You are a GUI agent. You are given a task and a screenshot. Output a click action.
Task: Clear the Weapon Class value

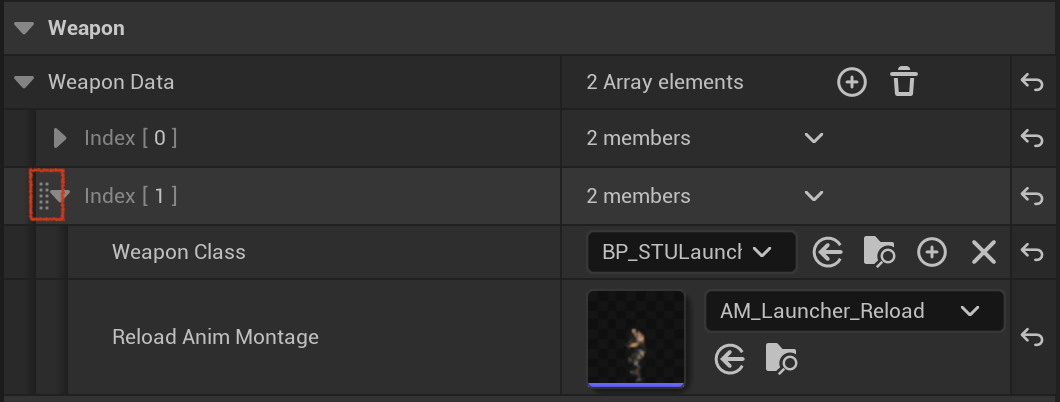984,253
